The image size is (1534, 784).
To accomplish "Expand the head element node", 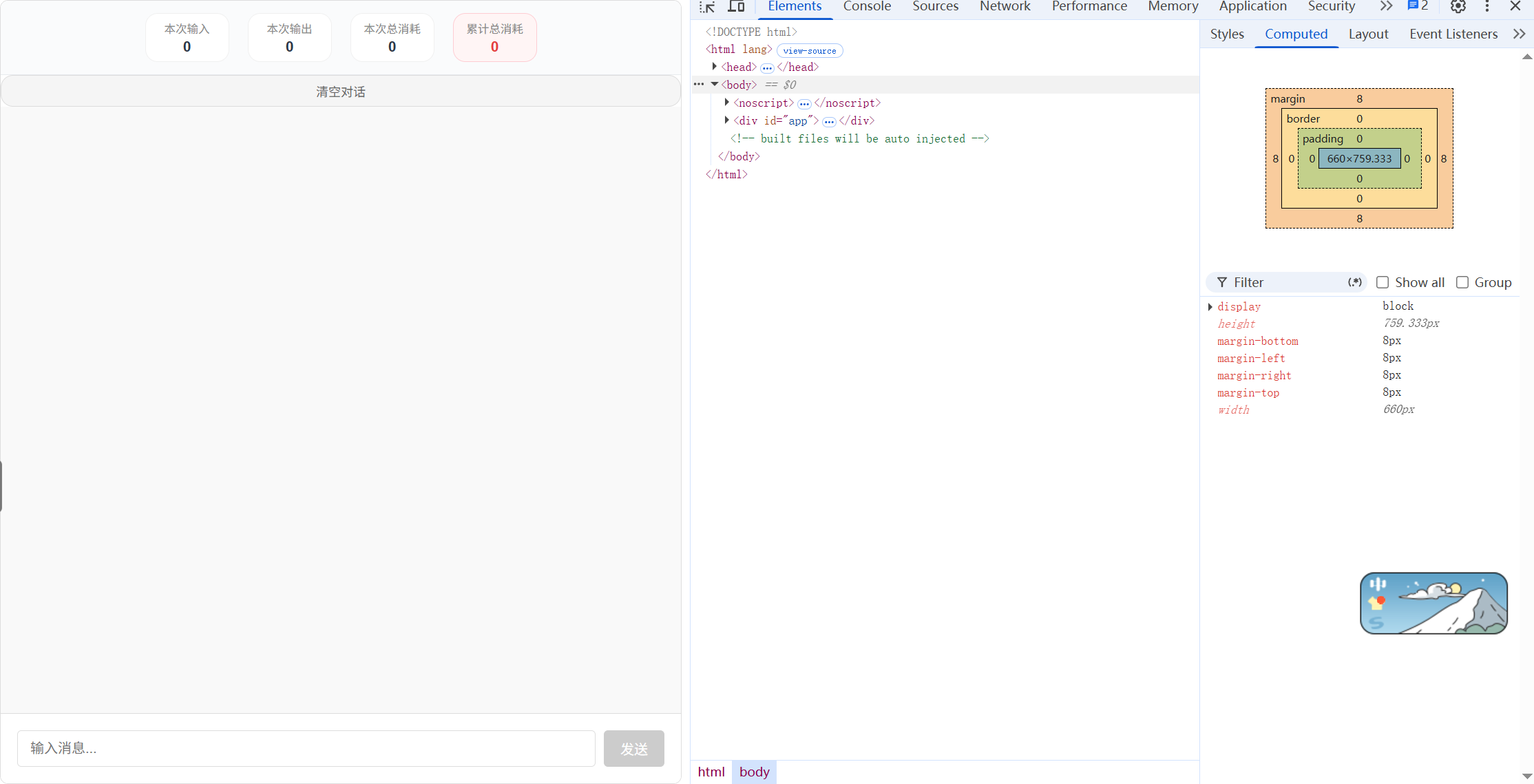I will click(x=715, y=67).
